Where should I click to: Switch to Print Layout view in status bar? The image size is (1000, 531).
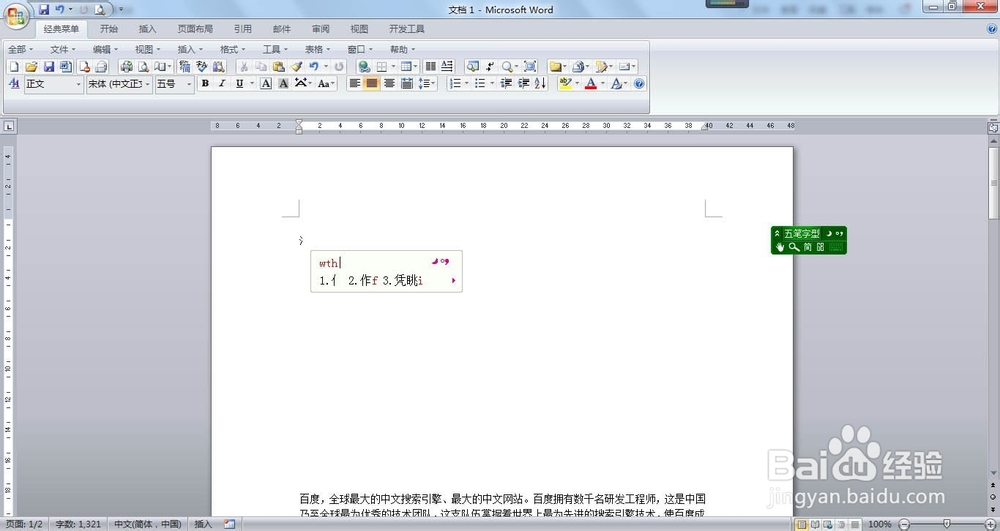pyautogui.click(x=802, y=524)
